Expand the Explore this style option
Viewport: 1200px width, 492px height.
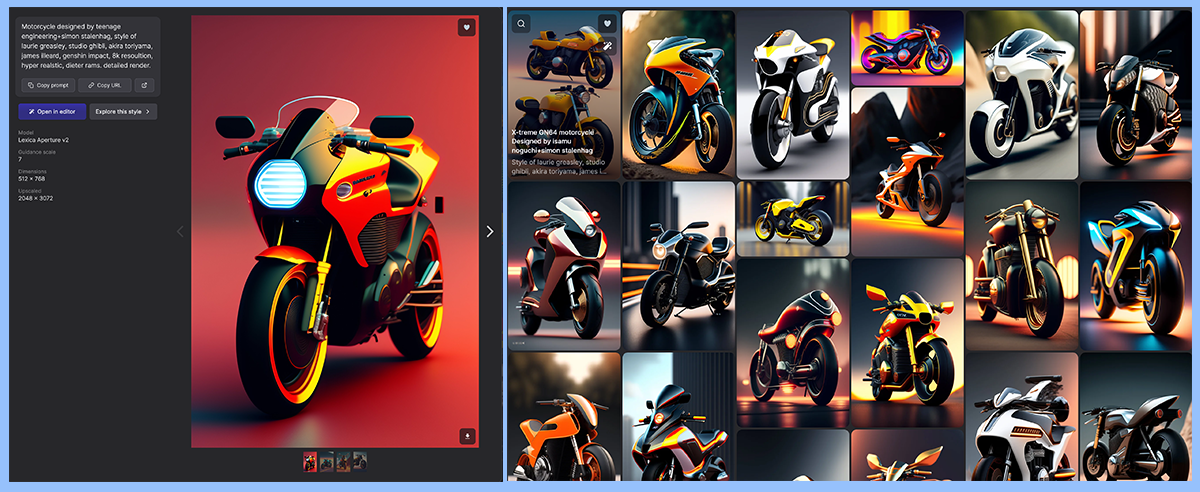[x=123, y=112]
